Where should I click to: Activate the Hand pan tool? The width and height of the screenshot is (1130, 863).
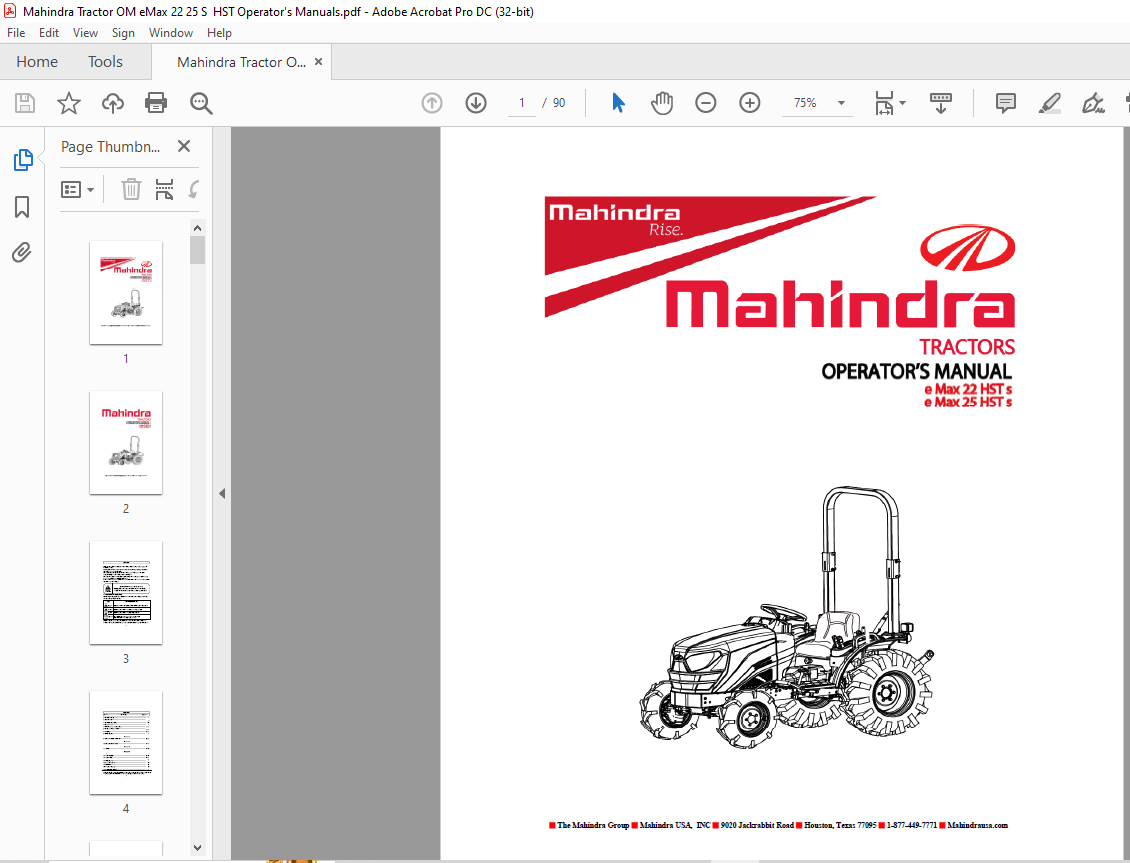point(662,103)
